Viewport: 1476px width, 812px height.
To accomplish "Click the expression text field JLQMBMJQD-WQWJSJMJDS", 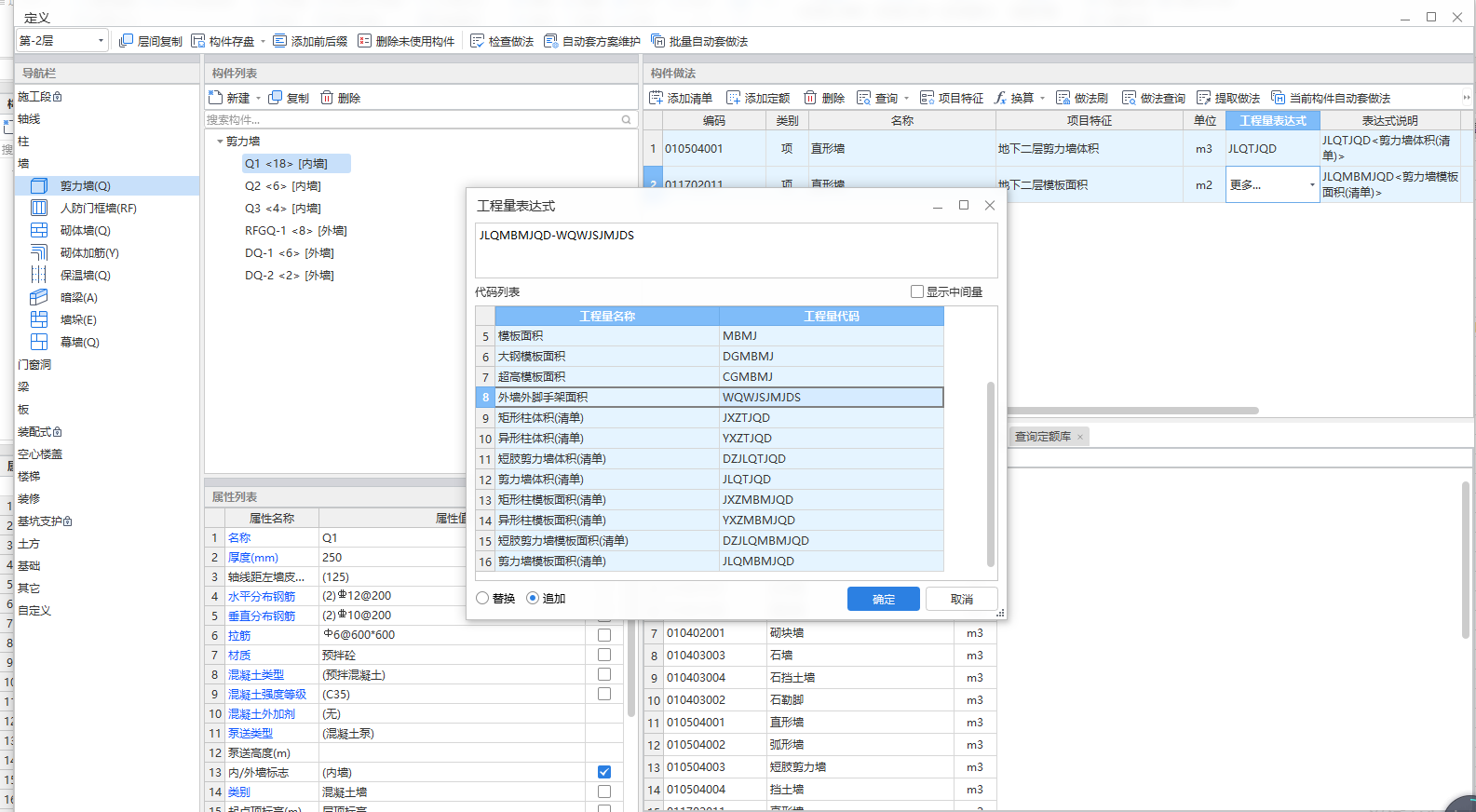I will tap(736, 250).
